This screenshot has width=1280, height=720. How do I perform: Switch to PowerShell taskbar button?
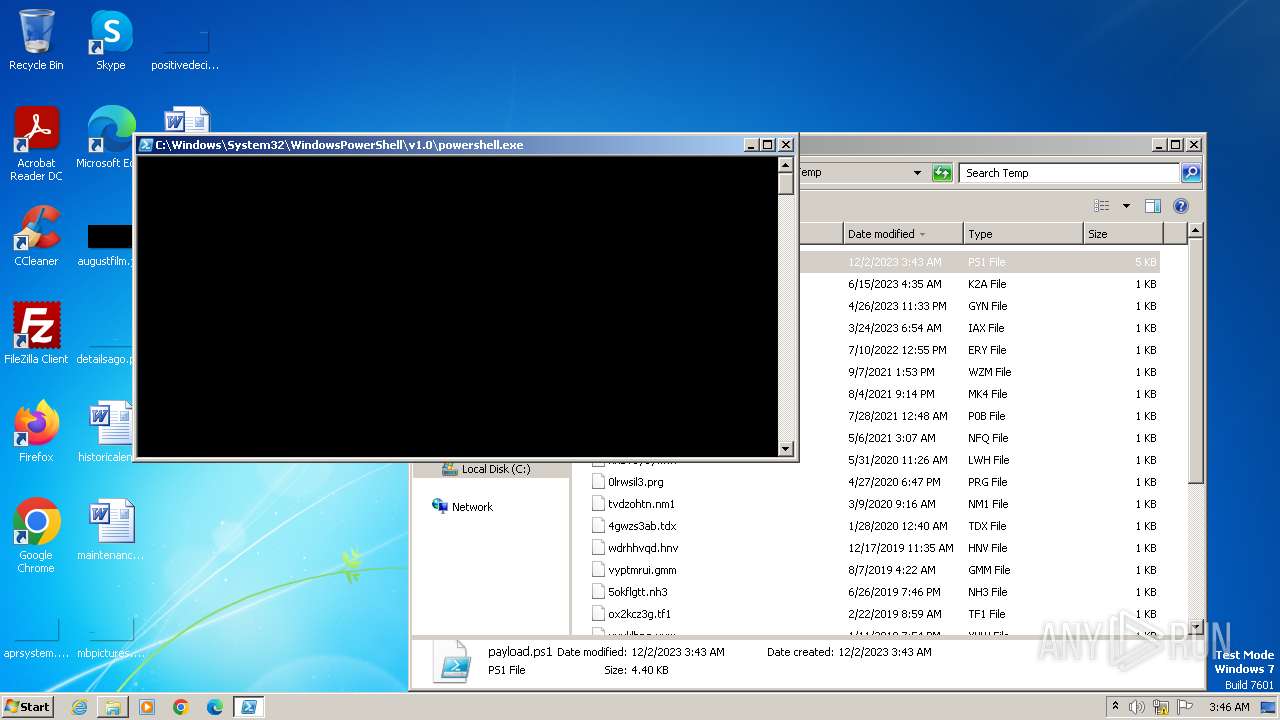[249, 707]
